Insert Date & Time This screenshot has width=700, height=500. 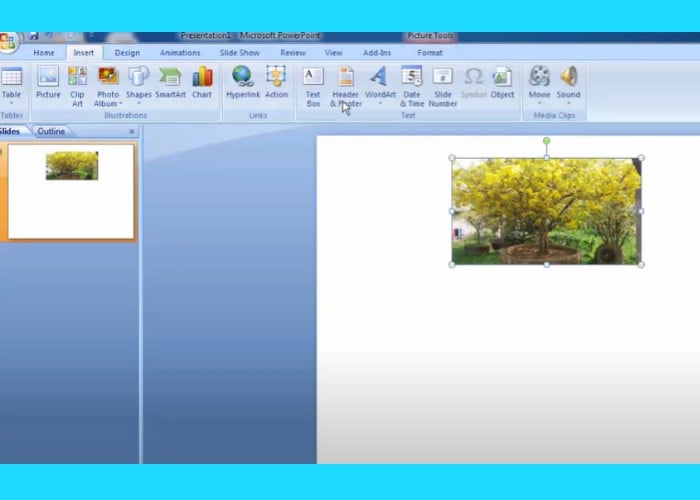[412, 87]
